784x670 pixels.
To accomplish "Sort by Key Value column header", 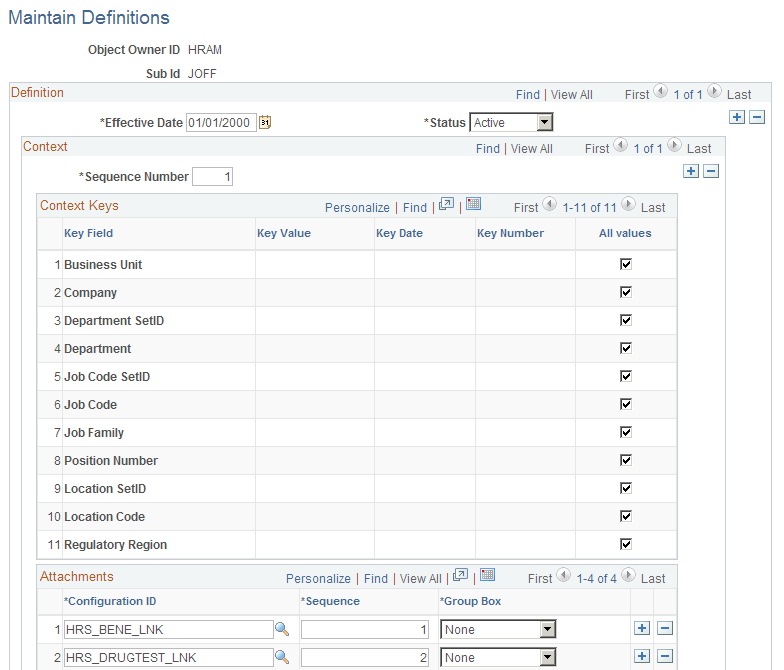I will click(x=284, y=234).
